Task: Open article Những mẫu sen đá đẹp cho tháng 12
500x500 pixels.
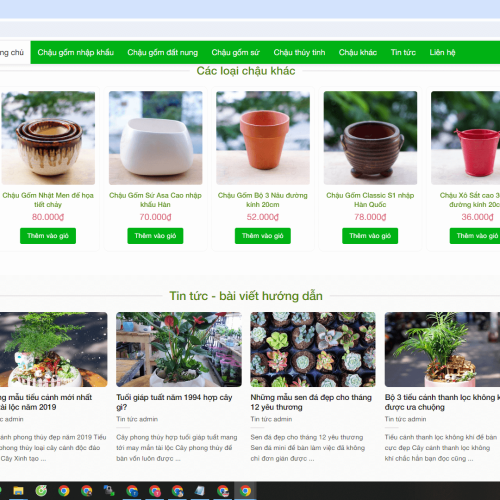Action: click(311, 402)
